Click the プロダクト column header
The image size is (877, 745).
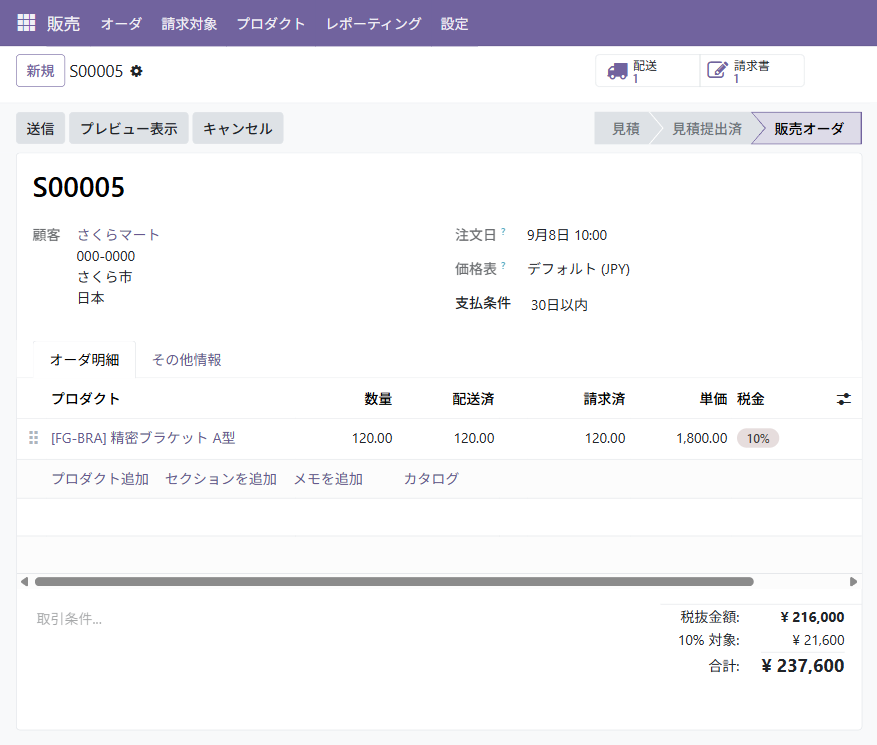click(x=86, y=399)
